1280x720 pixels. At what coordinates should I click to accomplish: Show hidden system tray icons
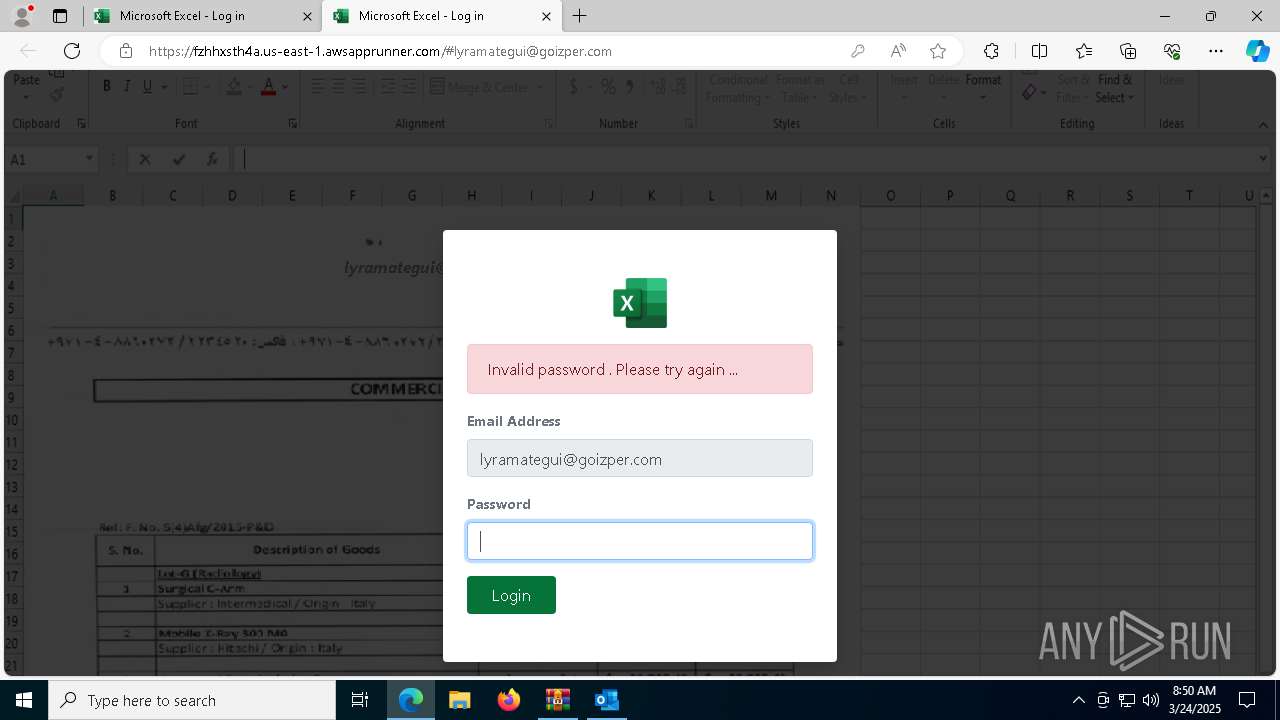coord(1078,700)
